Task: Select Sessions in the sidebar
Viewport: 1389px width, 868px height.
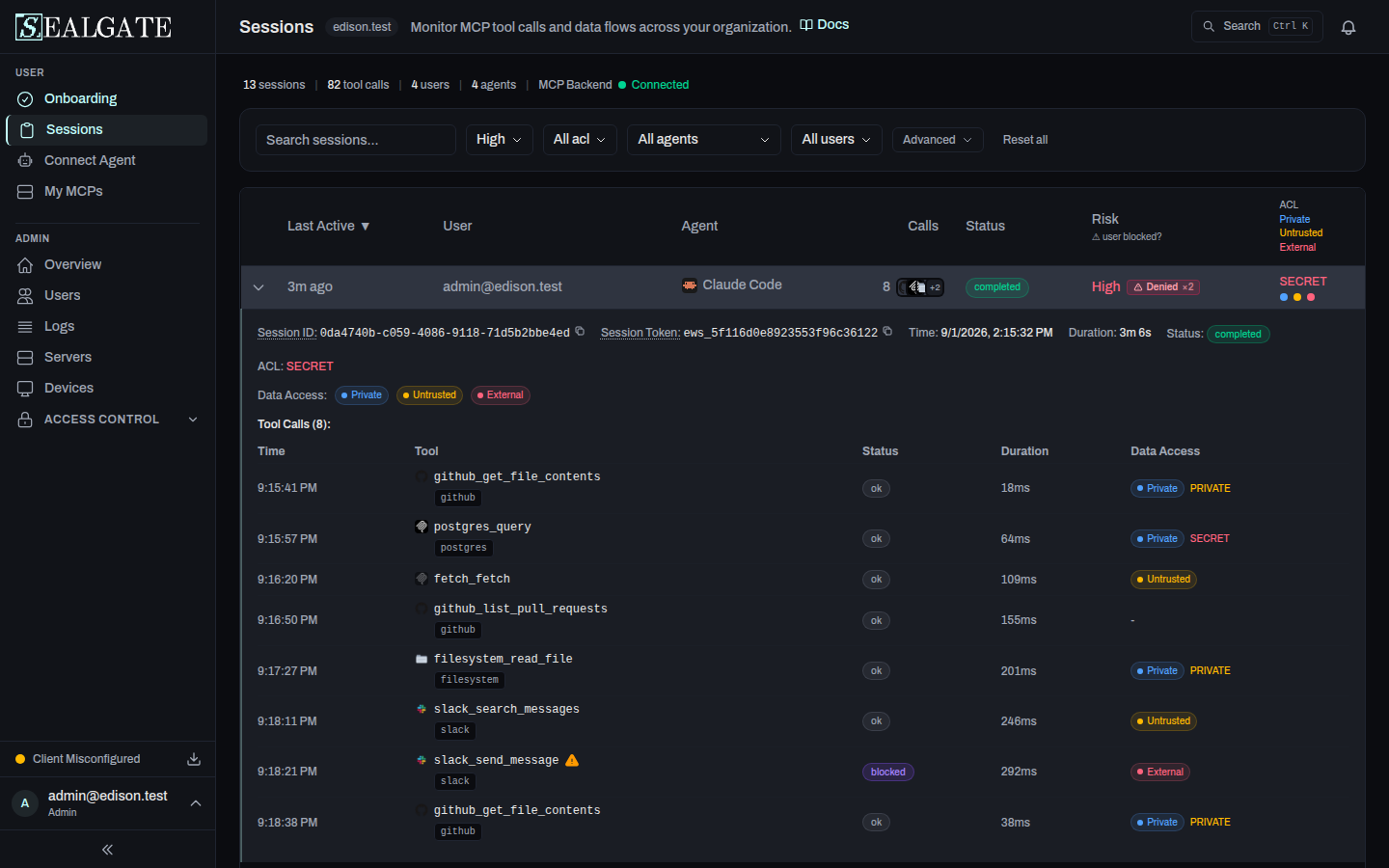Action: coord(107,129)
